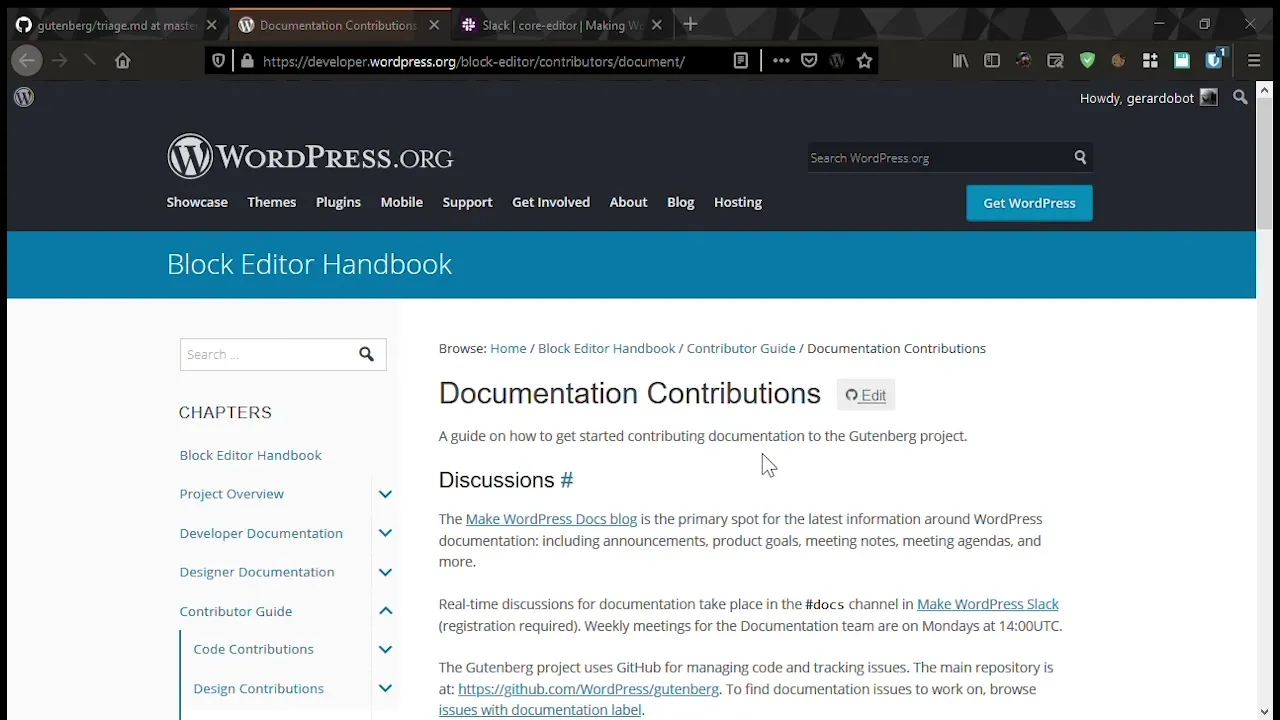Open page actions three-dot menu

click(781, 61)
